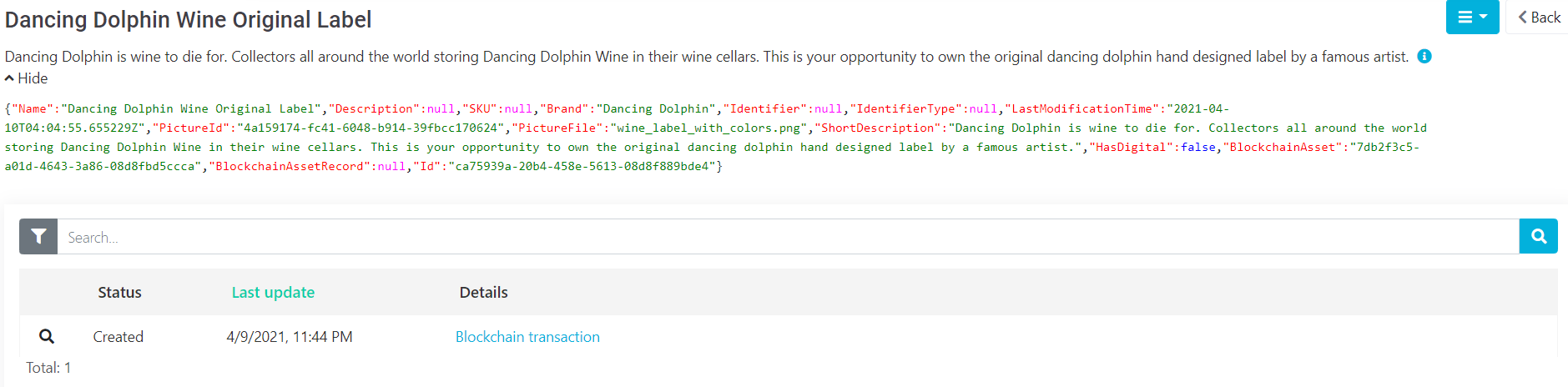The height and width of the screenshot is (387, 1568).
Task: Select the 4/9/2021, 11:44 PM date cell
Action: 290,337
